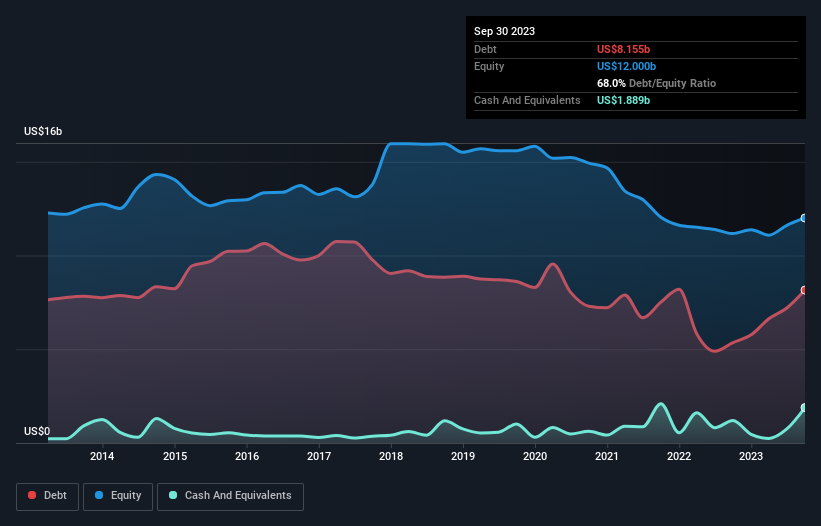This screenshot has width=821, height=526.
Task: Click the US$8.155b debt value
Action: (623, 49)
